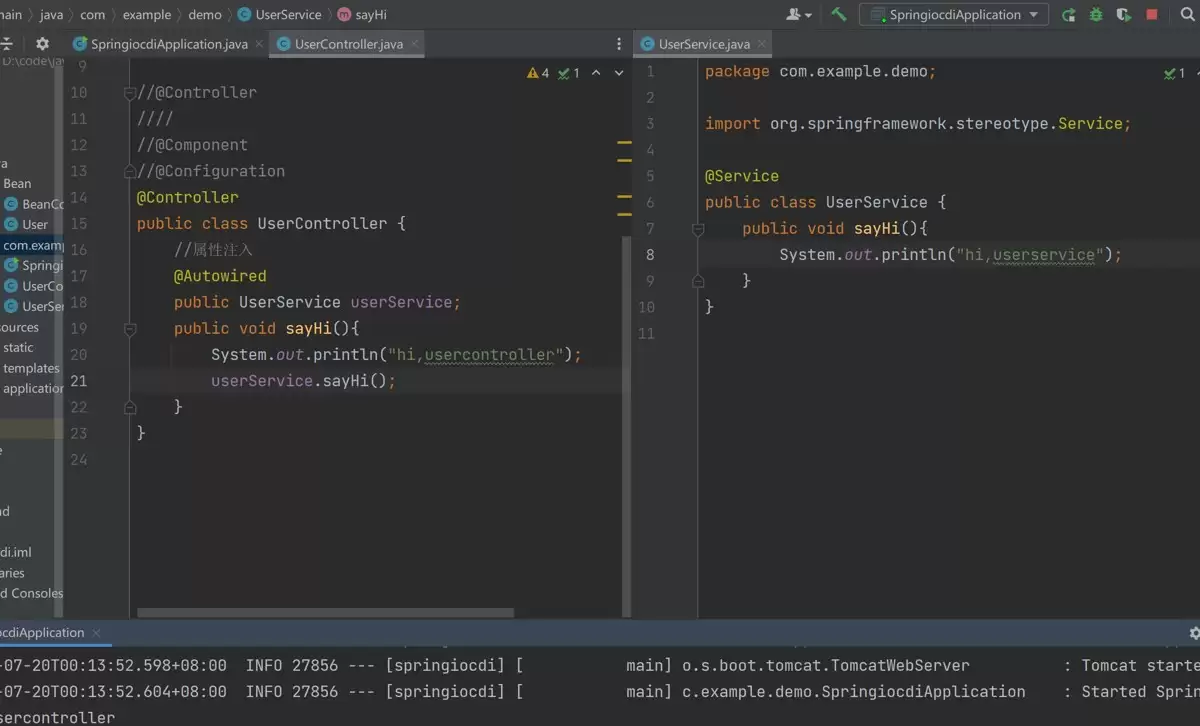Click the rerun SpringiocdiApplication icon

click(x=1069, y=15)
